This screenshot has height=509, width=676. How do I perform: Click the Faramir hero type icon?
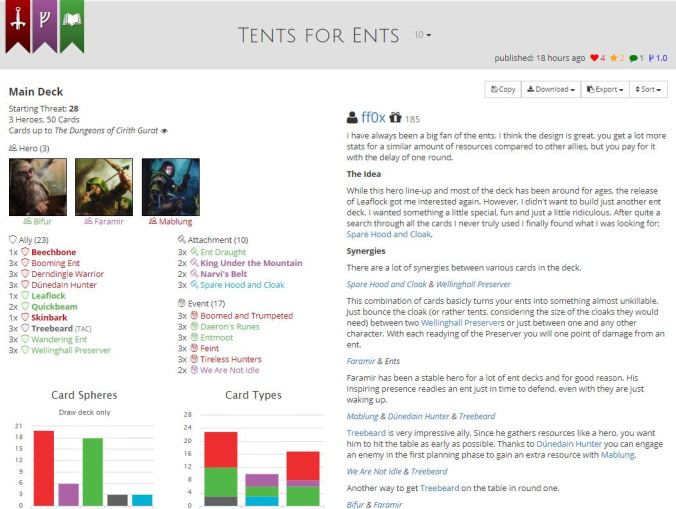pyautogui.click(x=88, y=221)
